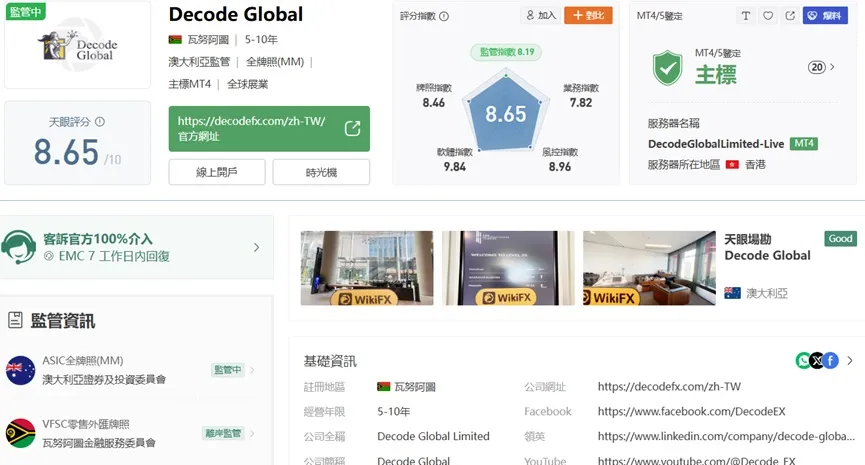The image size is (865, 465).
Task: Click the green shield checkmark icon
Action: pos(668,67)
